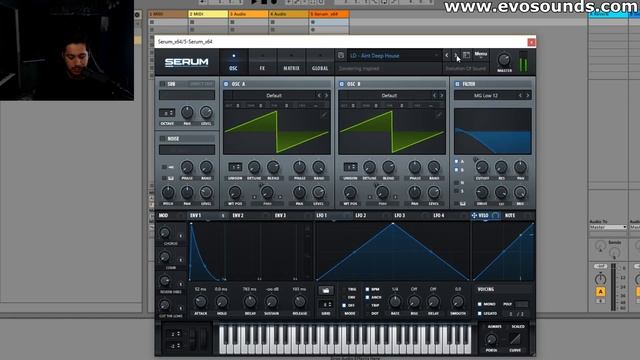Image resolution: width=640 pixels, height=360 pixels.
Task: Click the filter keytrack piano icon
Action: pyautogui.click(x=463, y=203)
